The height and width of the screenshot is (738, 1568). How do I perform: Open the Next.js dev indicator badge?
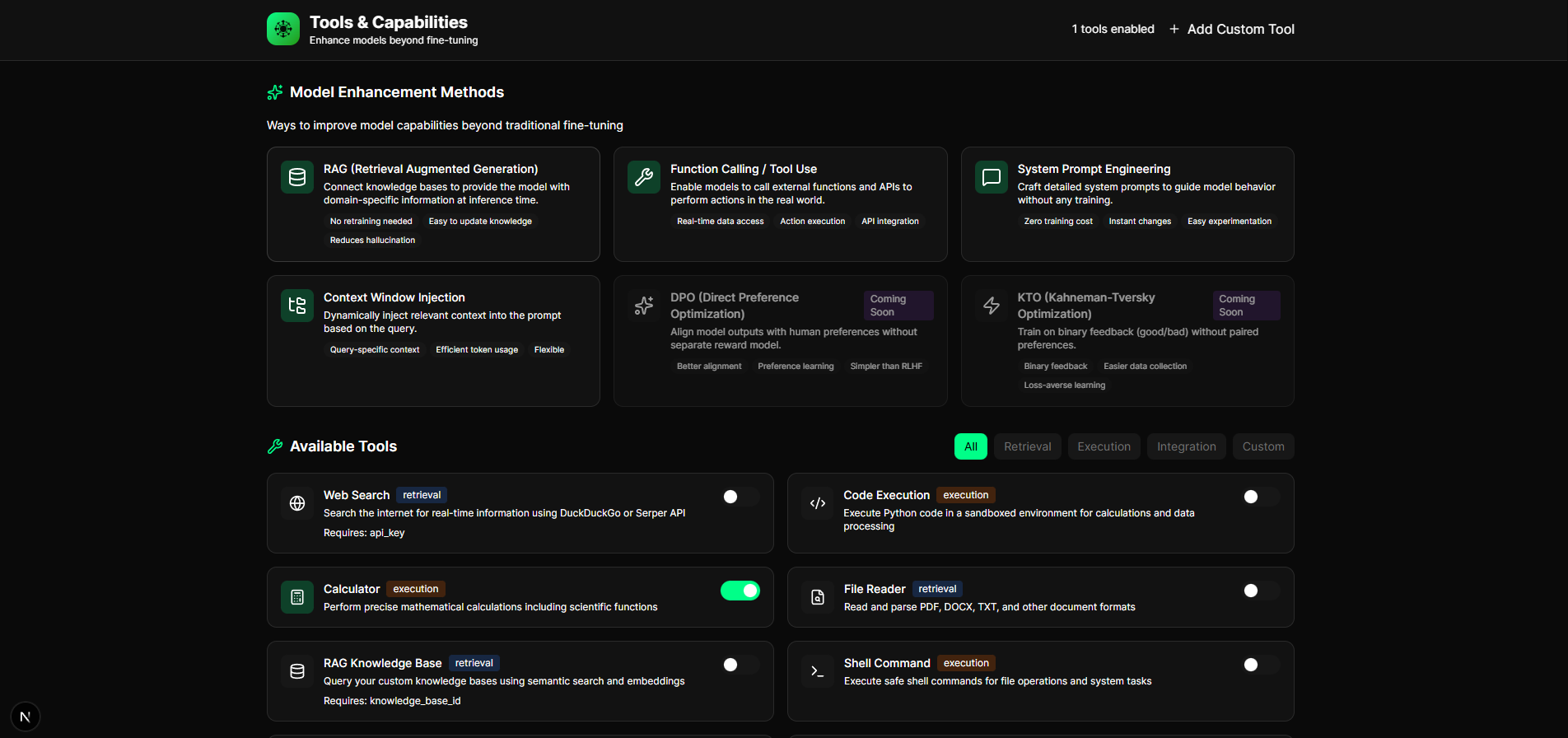(x=26, y=717)
